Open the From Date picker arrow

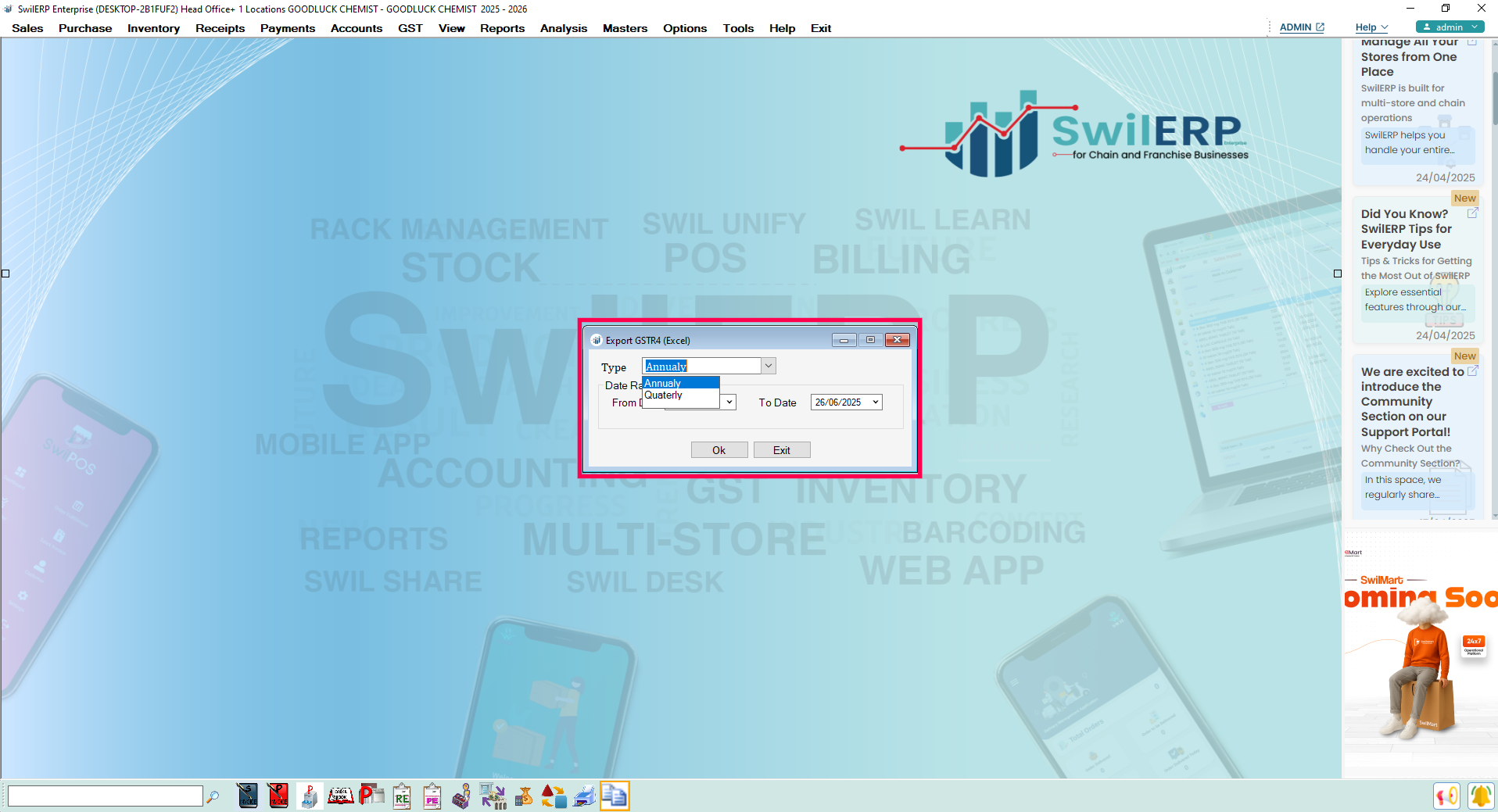tap(729, 402)
